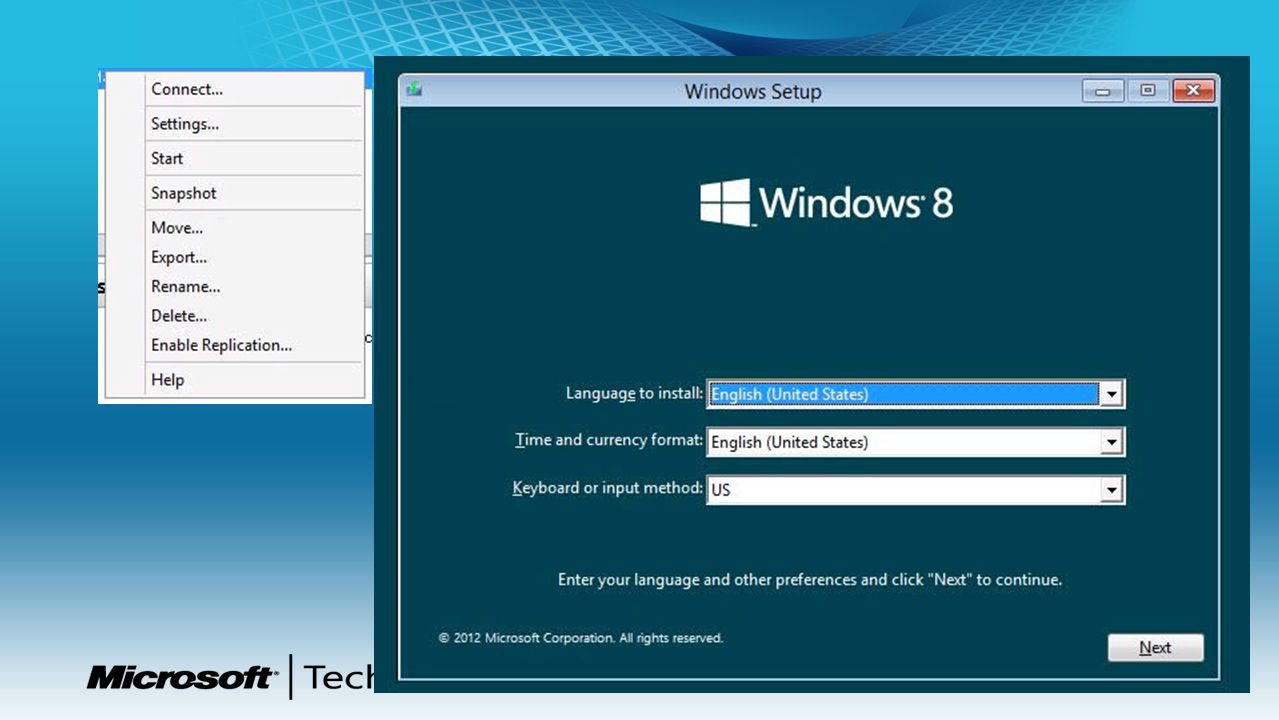The image size is (1279, 720).
Task: Click the Next button in Windows Setup
Action: [x=1155, y=648]
